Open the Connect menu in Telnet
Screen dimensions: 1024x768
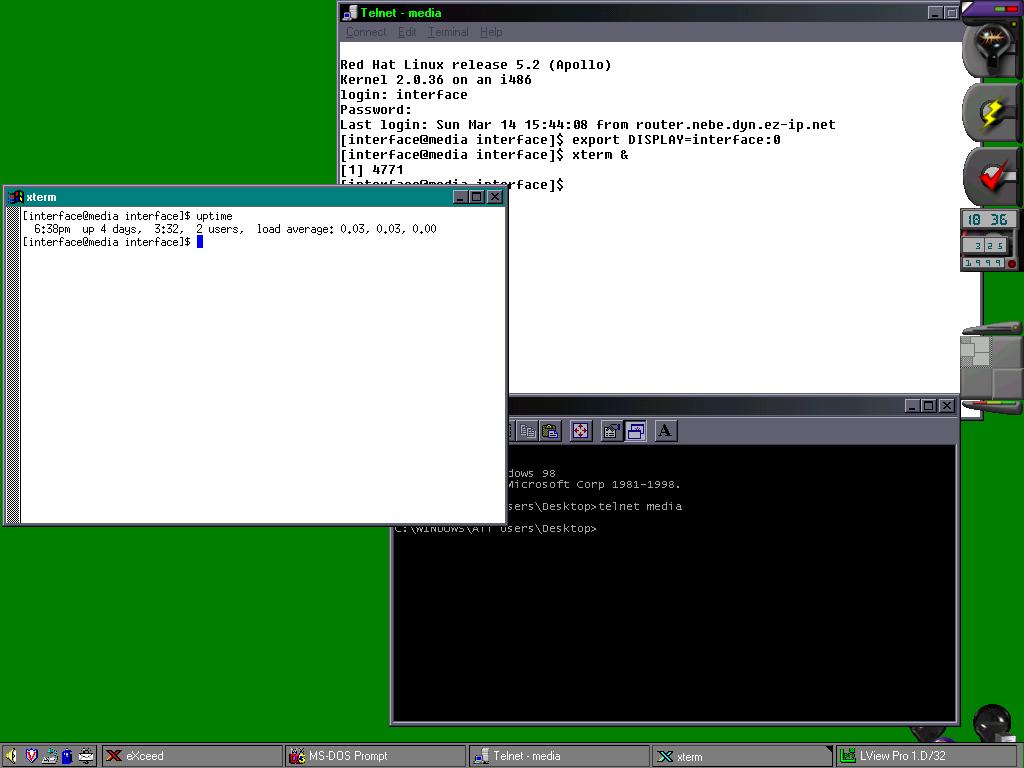(366, 32)
